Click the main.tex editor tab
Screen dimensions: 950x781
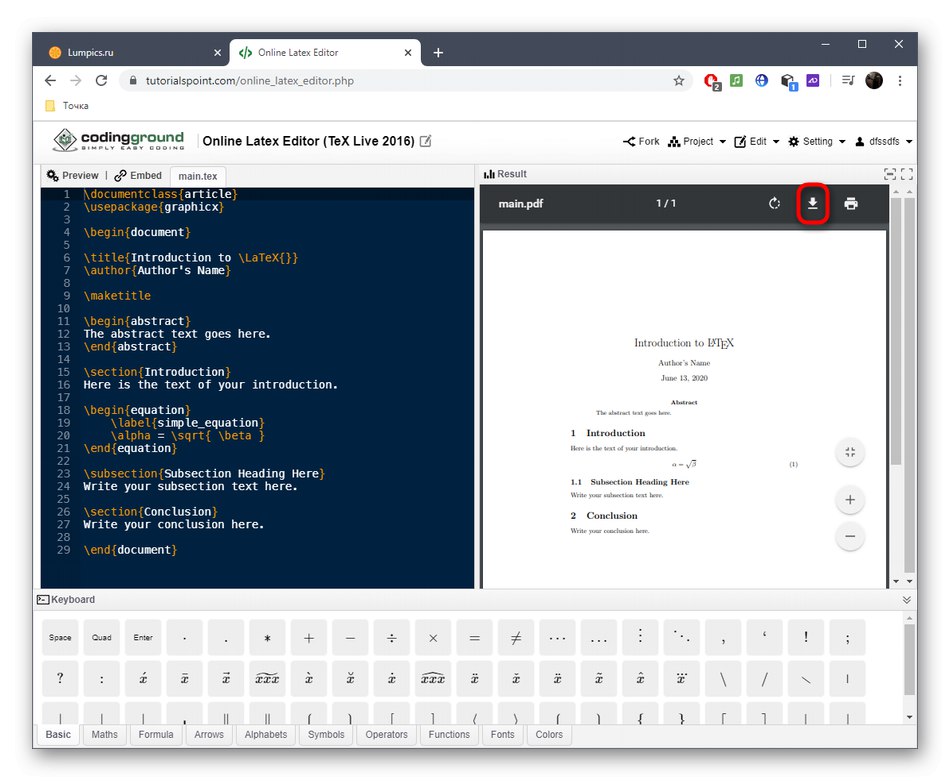(197, 175)
